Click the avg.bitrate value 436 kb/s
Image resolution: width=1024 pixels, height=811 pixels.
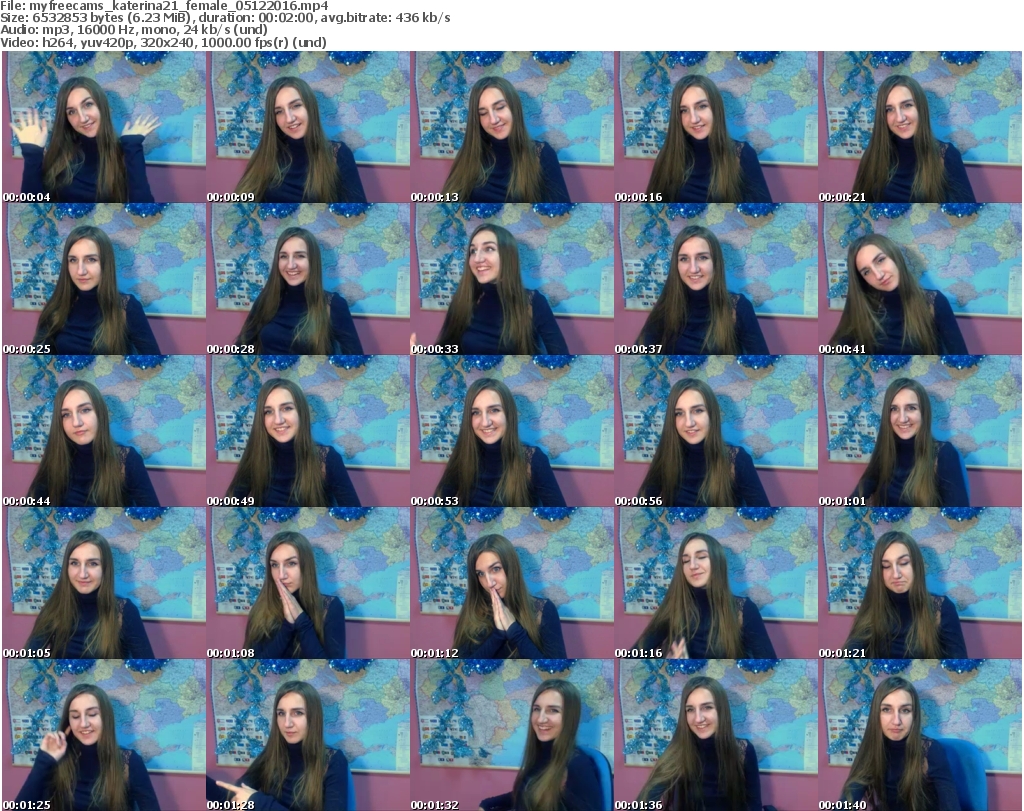click(x=423, y=18)
